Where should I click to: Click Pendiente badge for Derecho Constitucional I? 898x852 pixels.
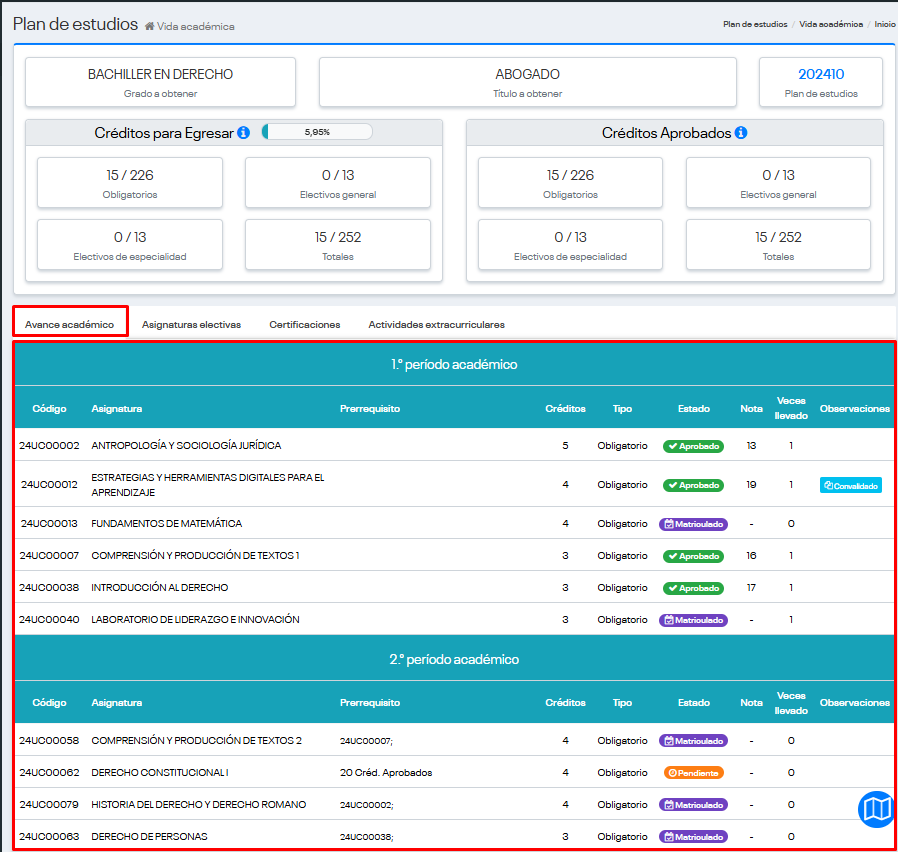click(693, 773)
